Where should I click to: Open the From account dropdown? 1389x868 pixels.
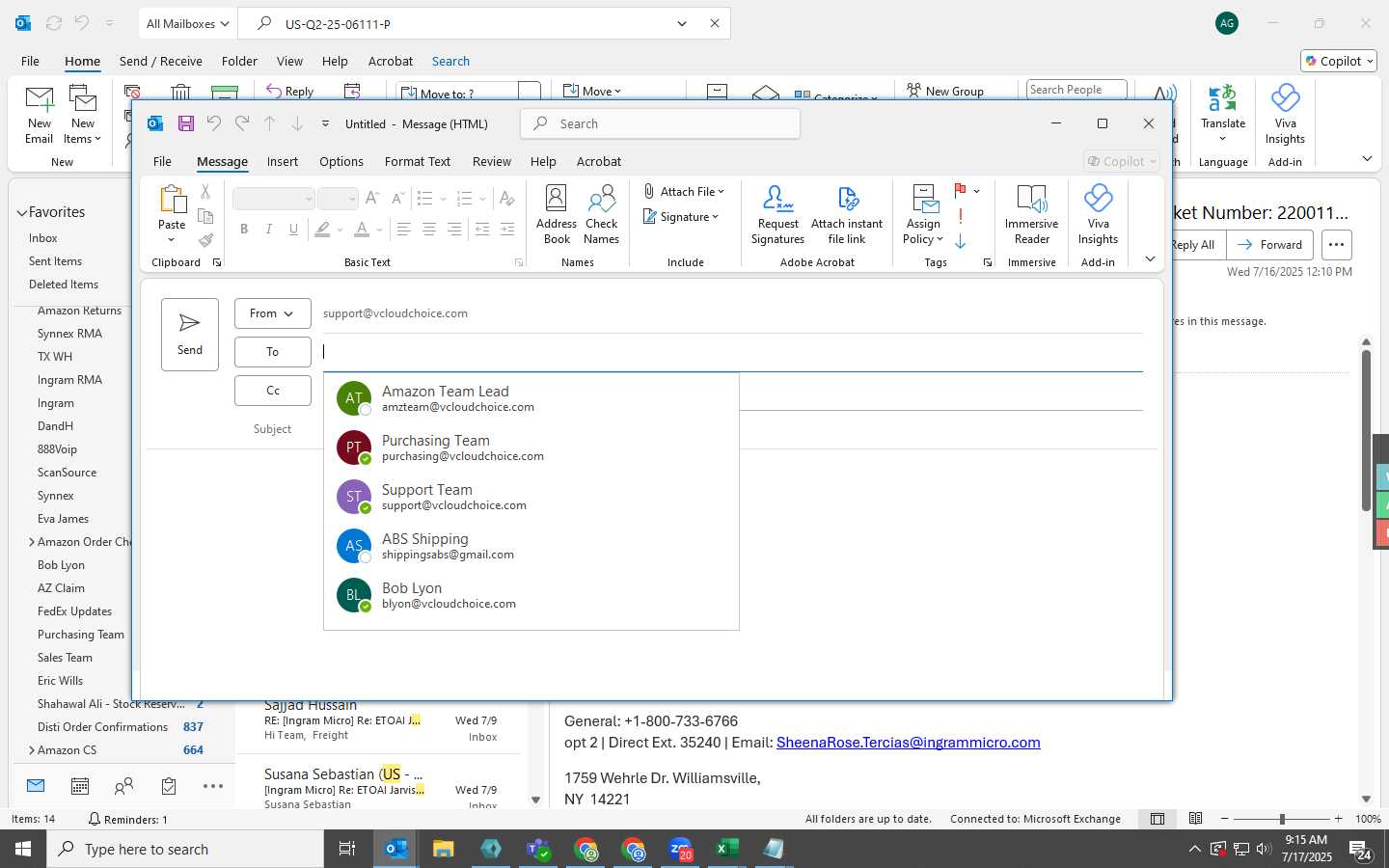pos(272,313)
